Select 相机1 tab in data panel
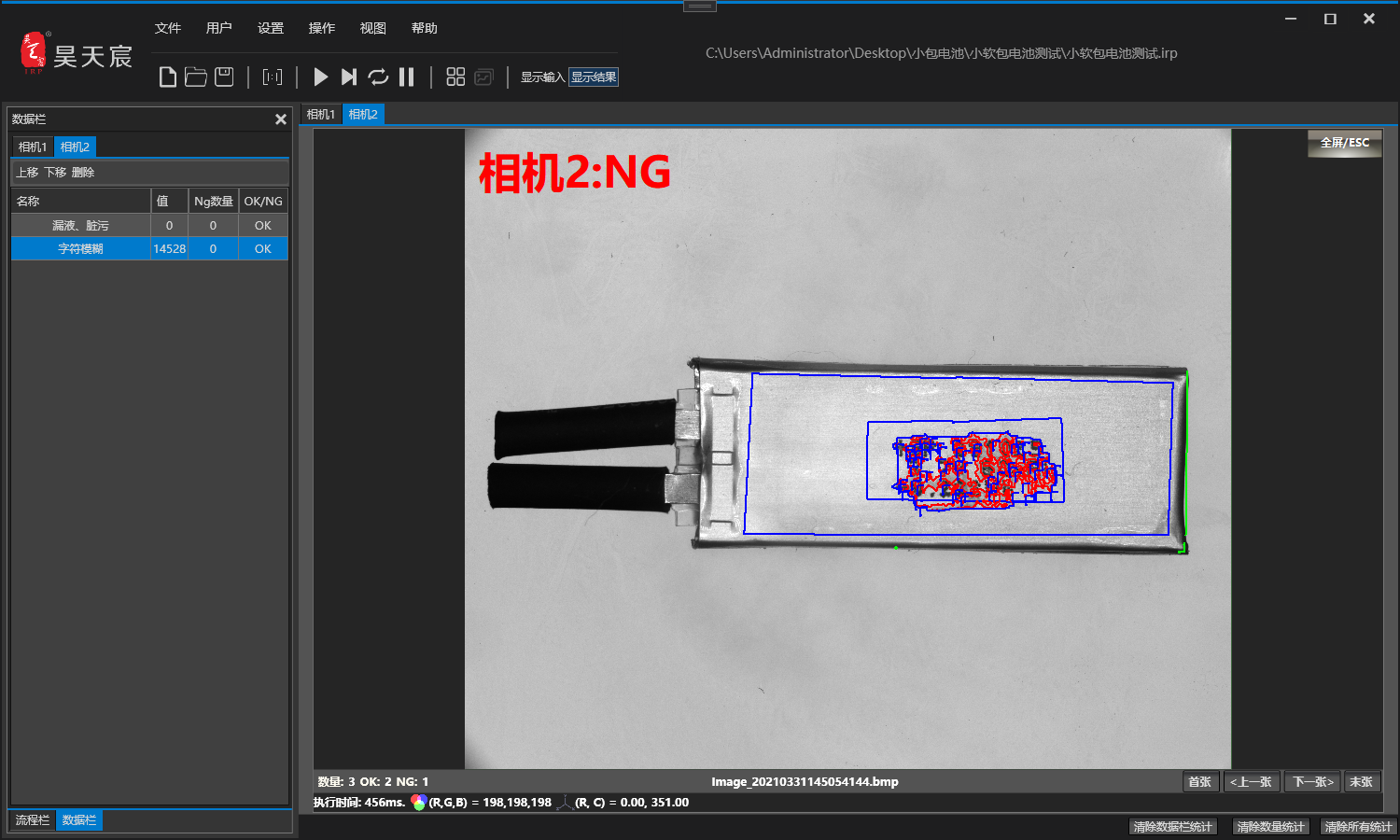Screen dimensions: 1400x840 33,147
